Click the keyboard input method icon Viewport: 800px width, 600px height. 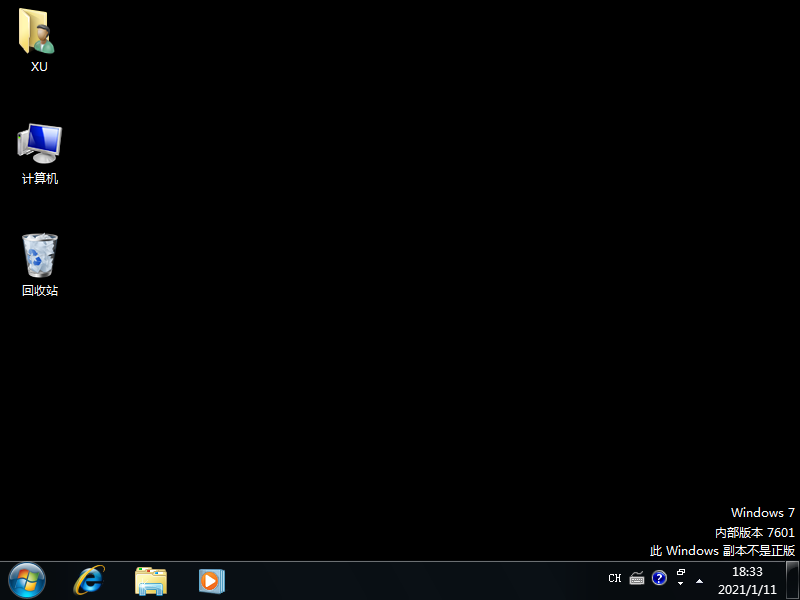(637, 578)
